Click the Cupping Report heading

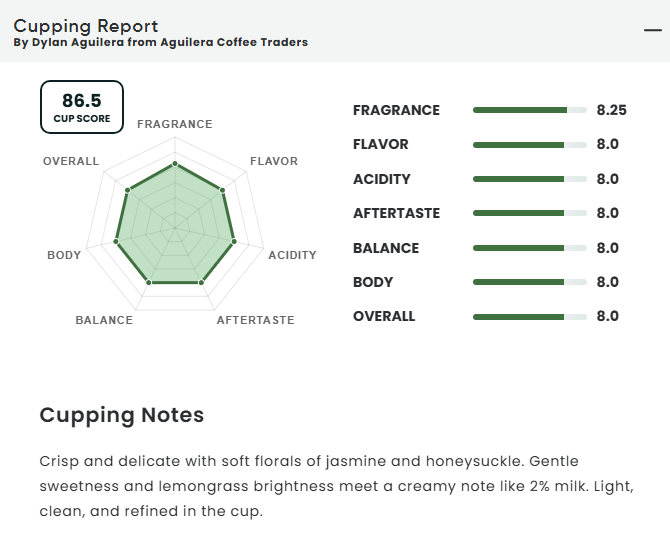[85, 26]
